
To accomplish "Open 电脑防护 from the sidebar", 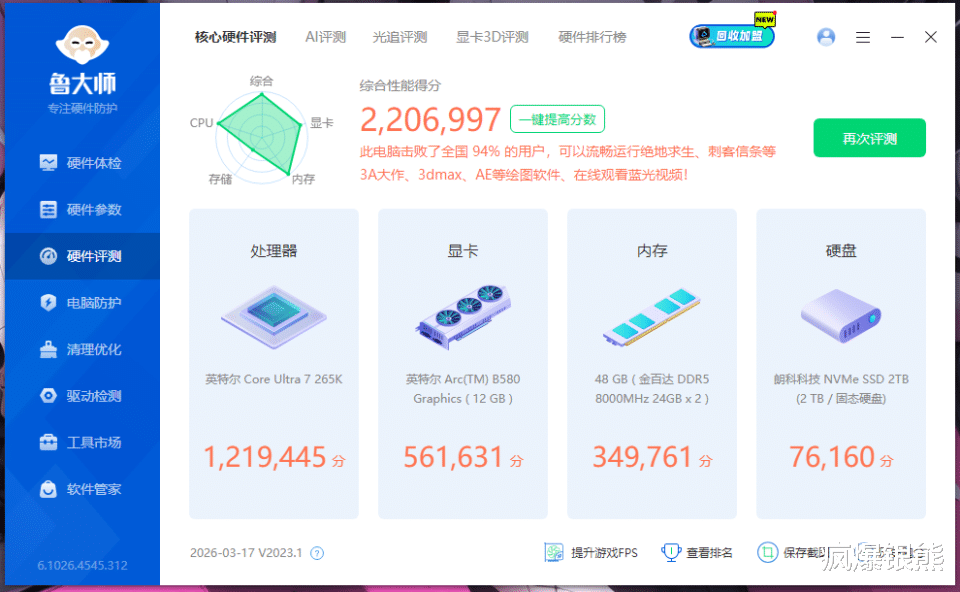I will coord(82,302).
